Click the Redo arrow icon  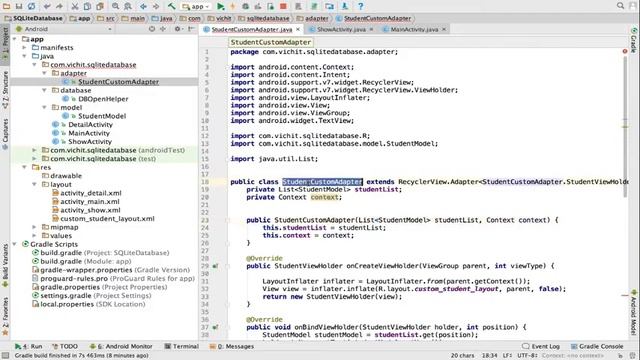tap(59, 7)
